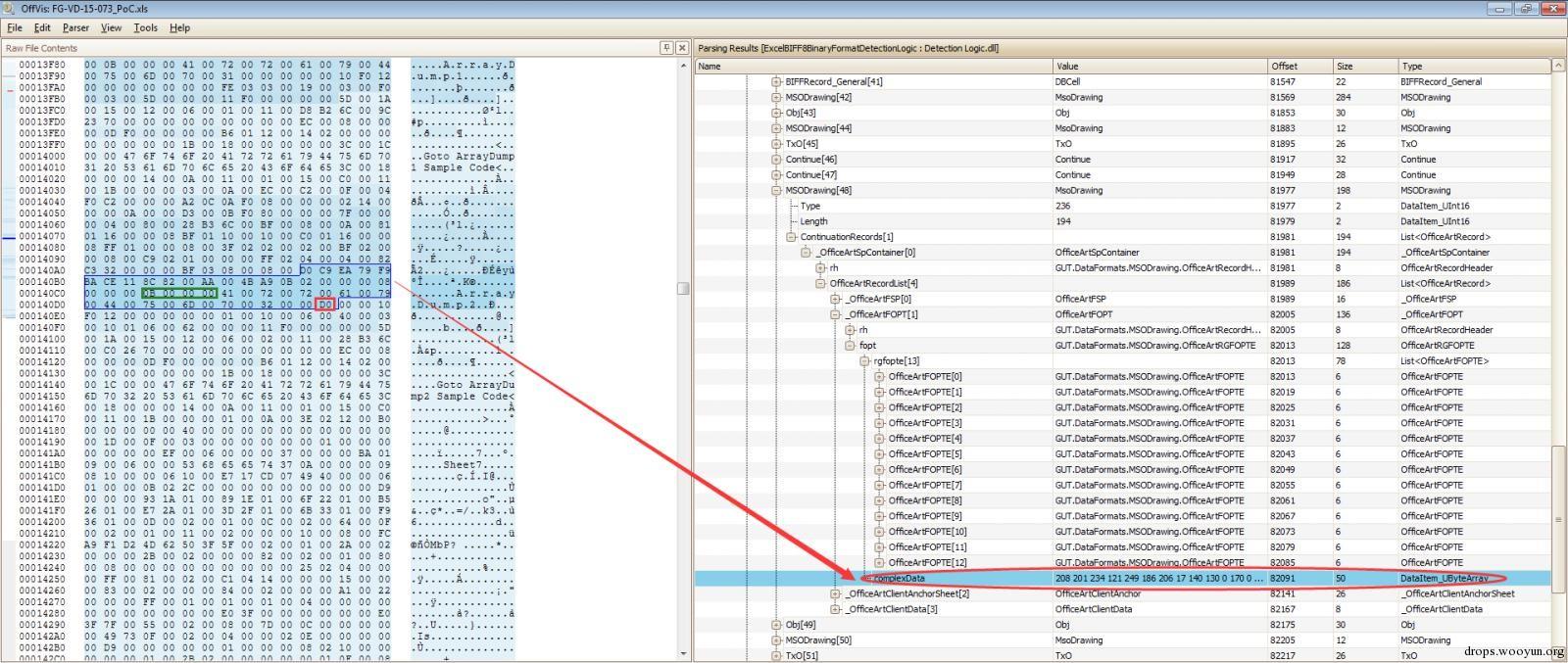Select the OfficeArtFOPTE[5] row
Viewport: 1568px width, 663px height.
click(1123, 454)
